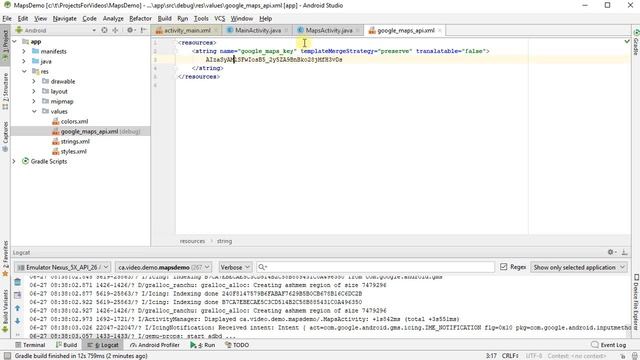Viewport: 640px width, 360px height.
Task: Open the Favorites tool window sidebar tab
Action: coord(5,259)
